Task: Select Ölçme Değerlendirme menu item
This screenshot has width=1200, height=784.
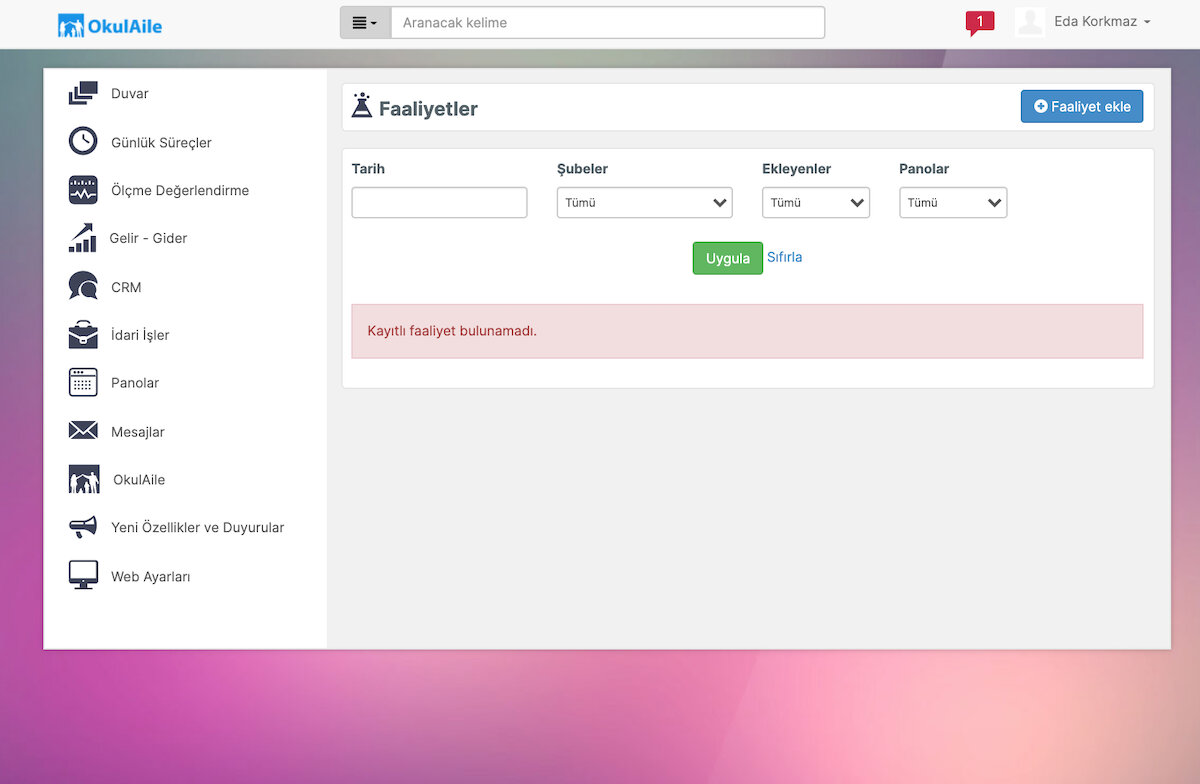Action: [180, 190]
